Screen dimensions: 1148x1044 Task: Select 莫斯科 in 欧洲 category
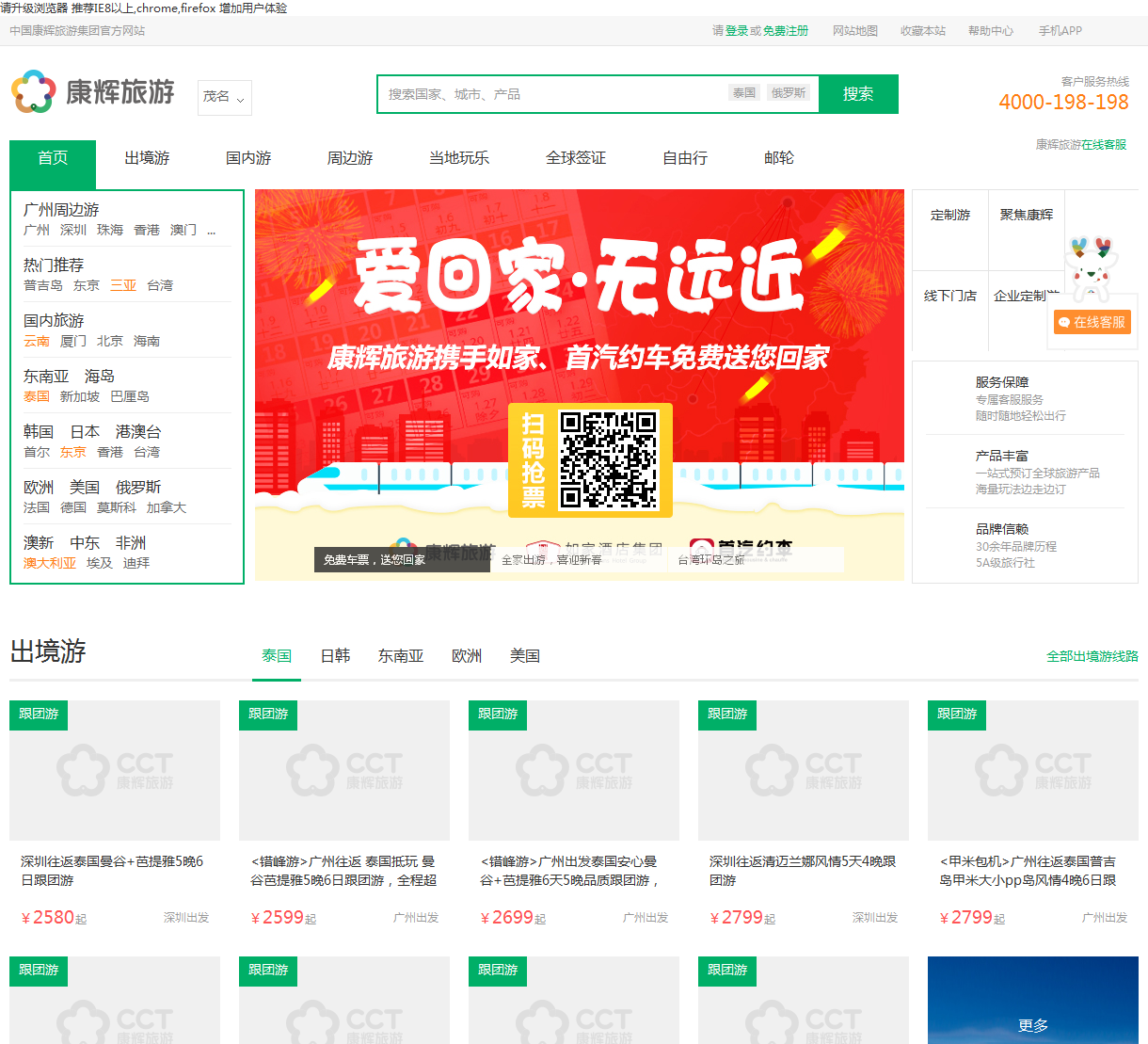click(x=117, y=507)
